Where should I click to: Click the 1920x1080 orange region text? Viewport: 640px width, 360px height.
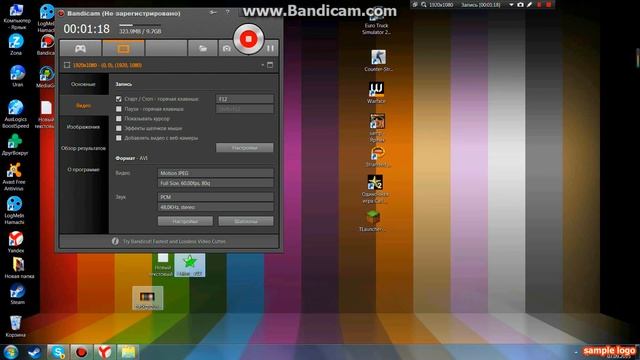click(x=107, y=65)
